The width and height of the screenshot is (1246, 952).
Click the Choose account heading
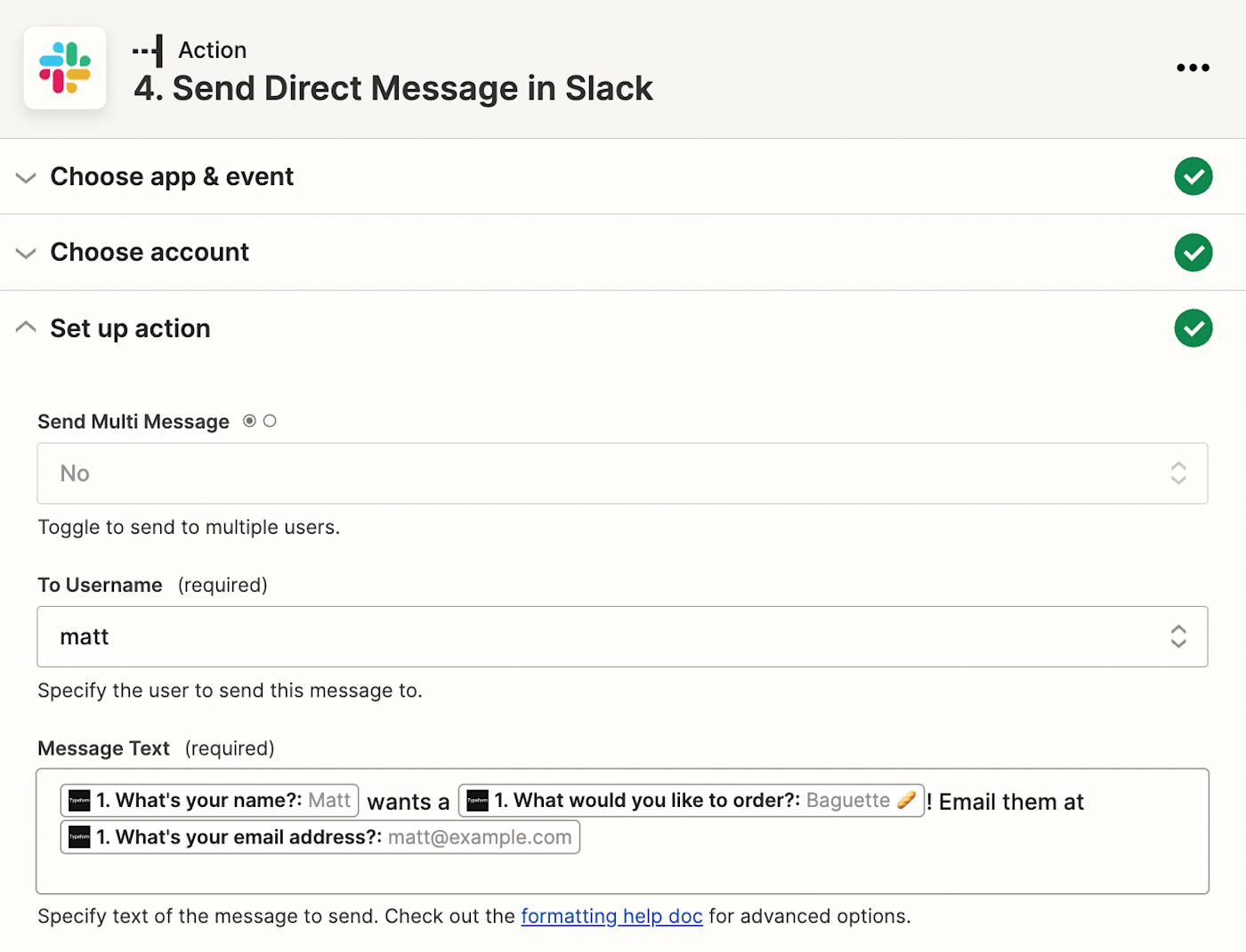coord(150,253)
